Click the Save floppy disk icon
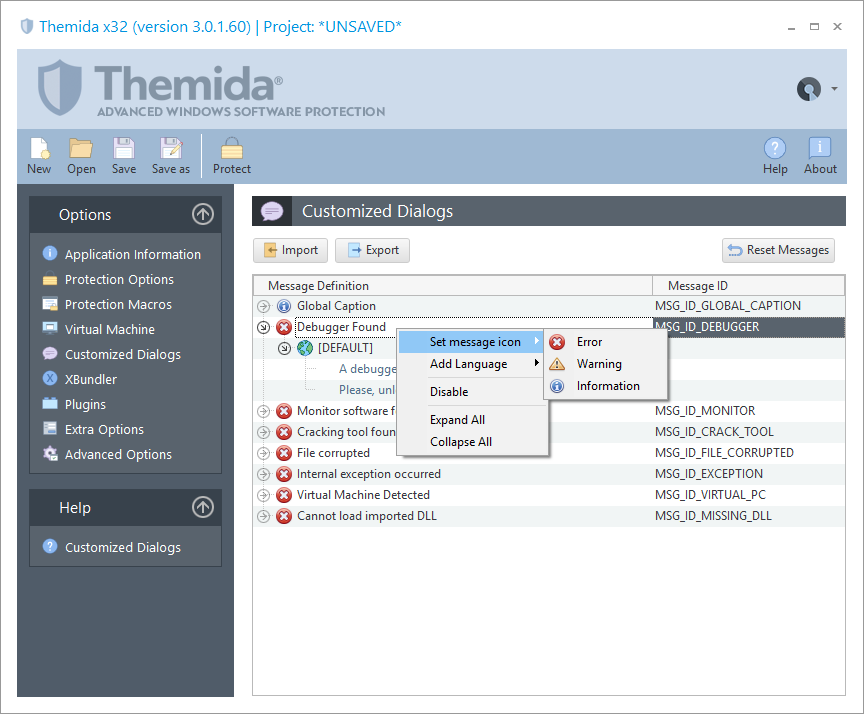Screen dimensions: 864x714 point(124,150)
